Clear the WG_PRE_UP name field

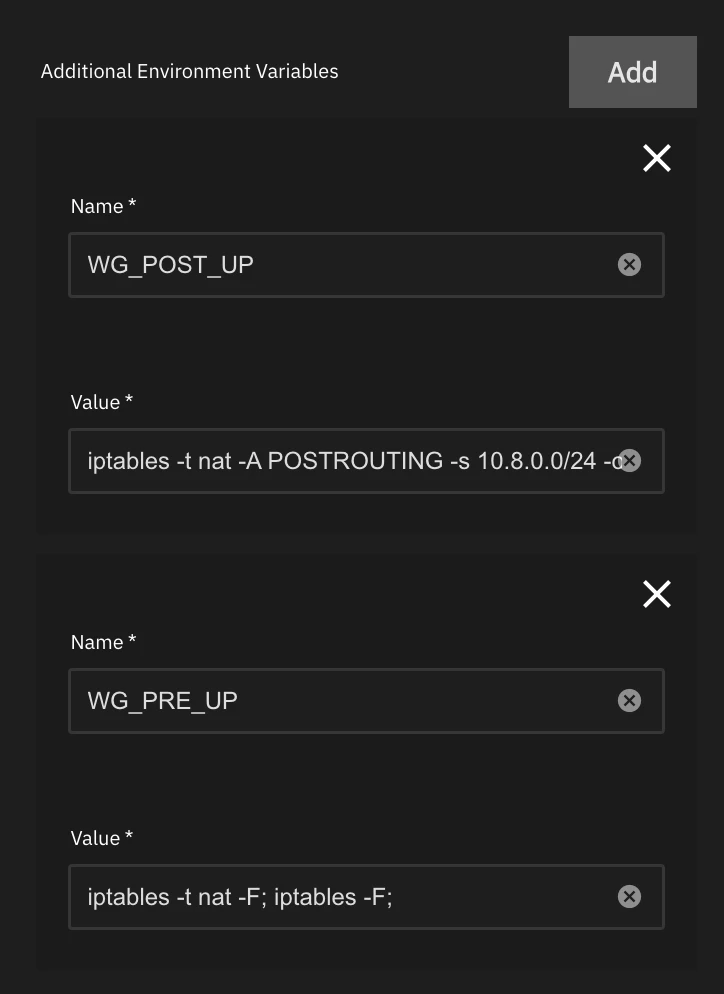point(629,701)
